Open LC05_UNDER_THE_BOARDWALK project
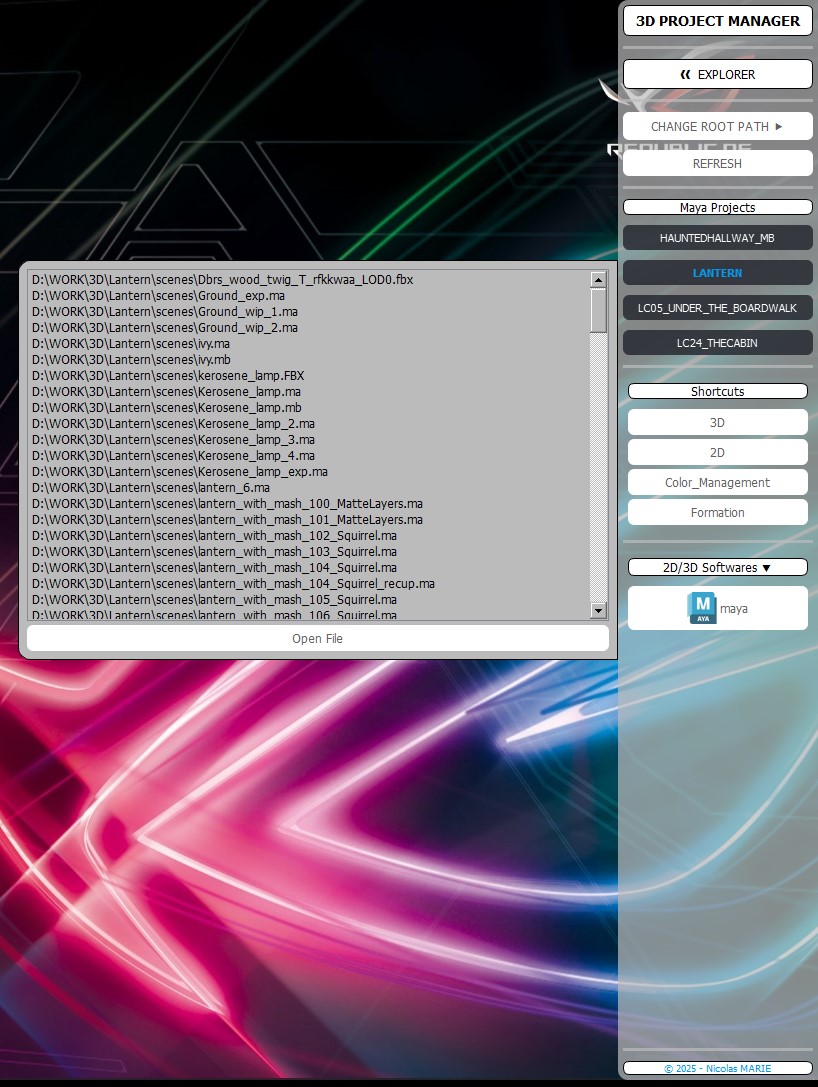Viewport: 818px width, 1087px height. (x=717, y=308)
